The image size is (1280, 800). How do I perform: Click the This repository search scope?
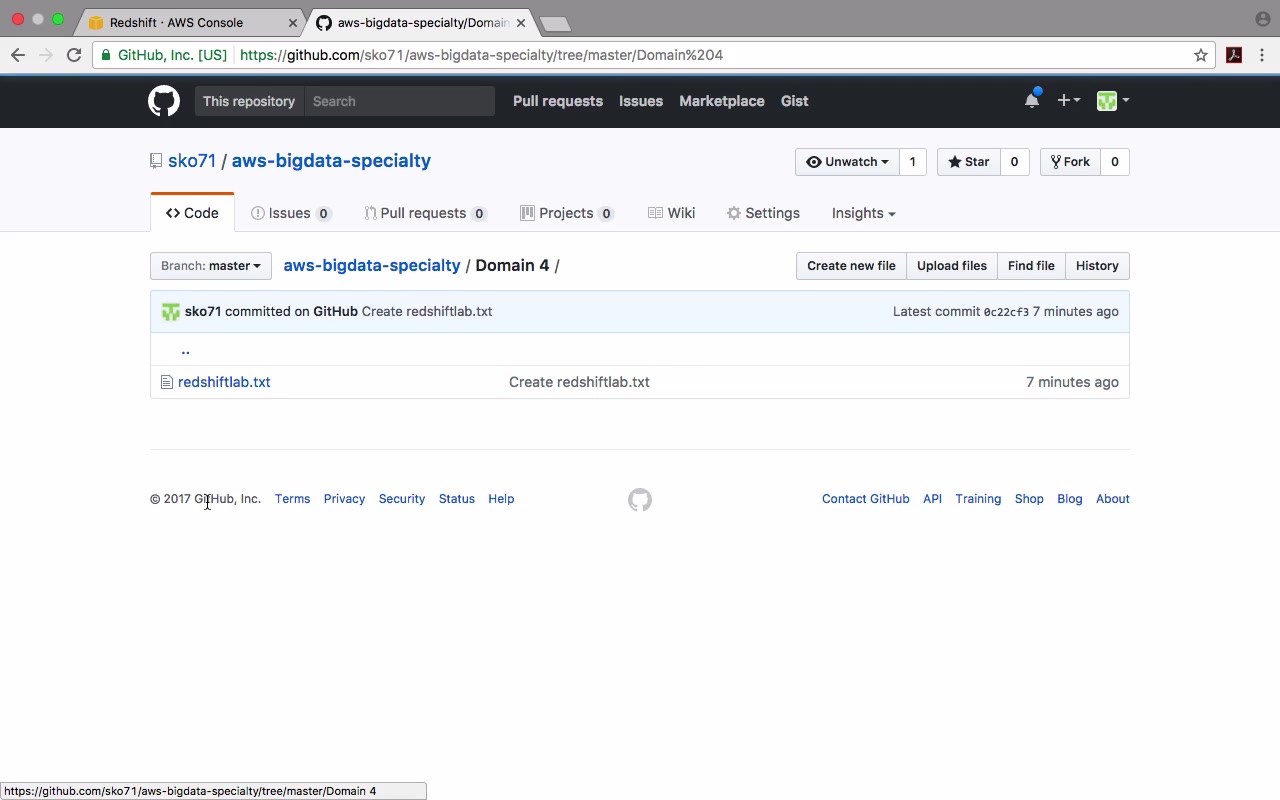[249, 101]
